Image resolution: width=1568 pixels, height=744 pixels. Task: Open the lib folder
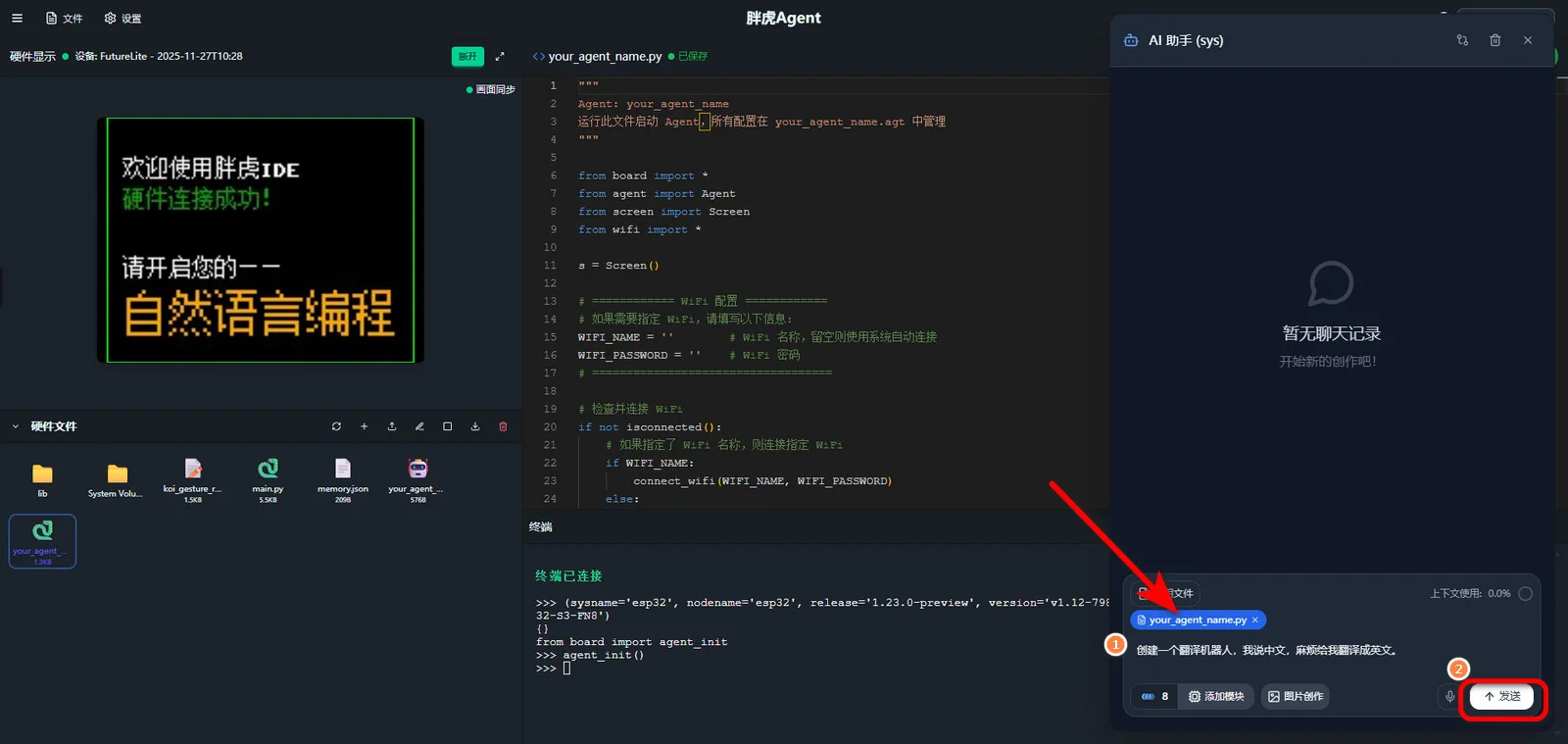[x=42, y=479]
